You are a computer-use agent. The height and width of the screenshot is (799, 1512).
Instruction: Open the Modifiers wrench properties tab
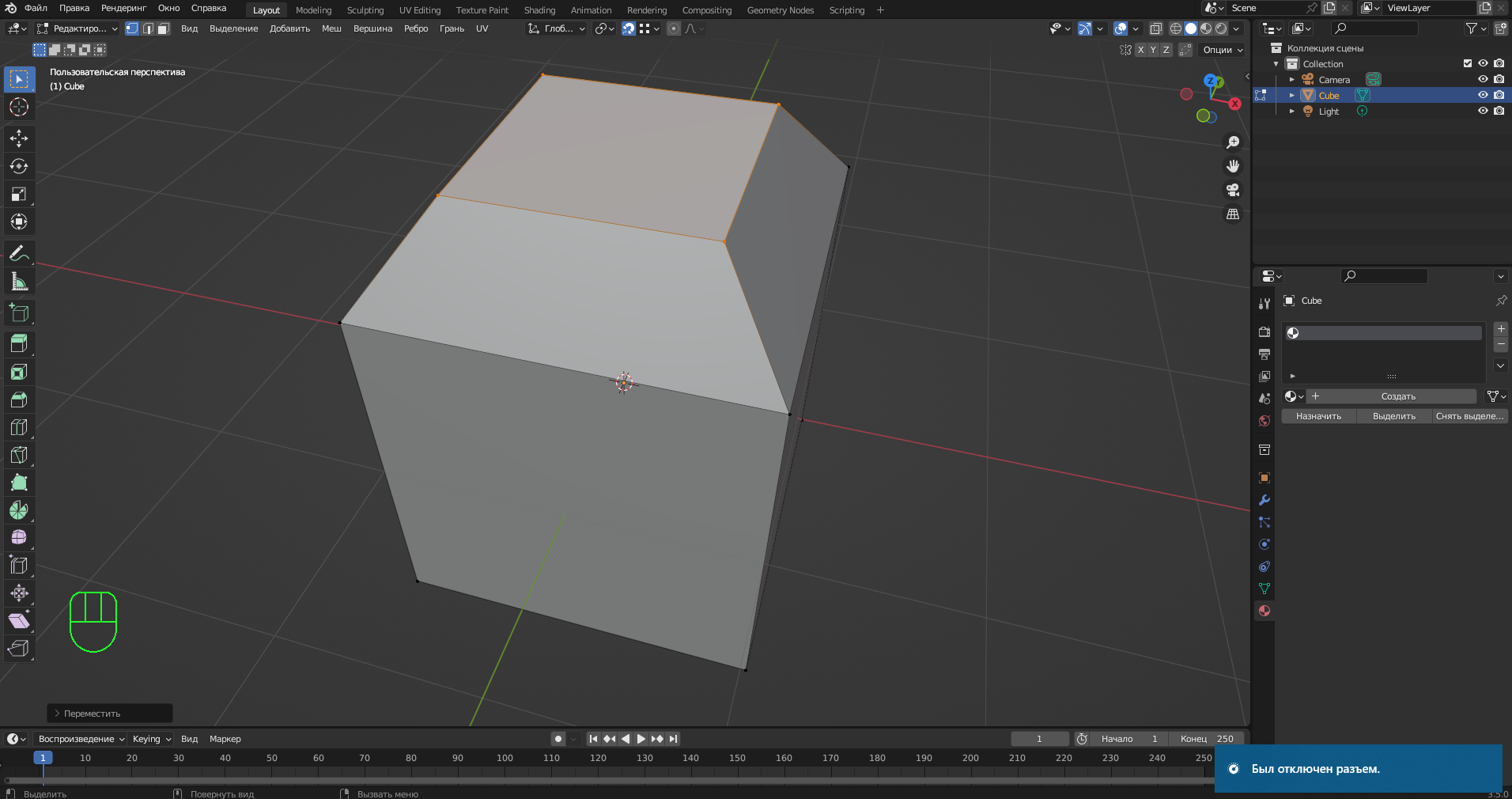1264,500
